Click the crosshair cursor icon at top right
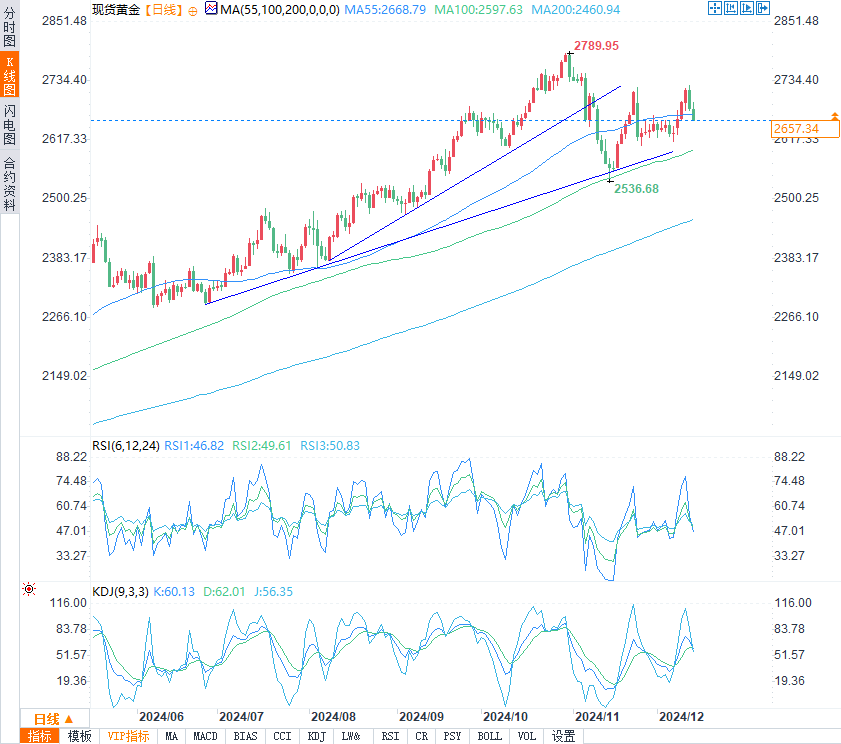 tap(714, 8)
